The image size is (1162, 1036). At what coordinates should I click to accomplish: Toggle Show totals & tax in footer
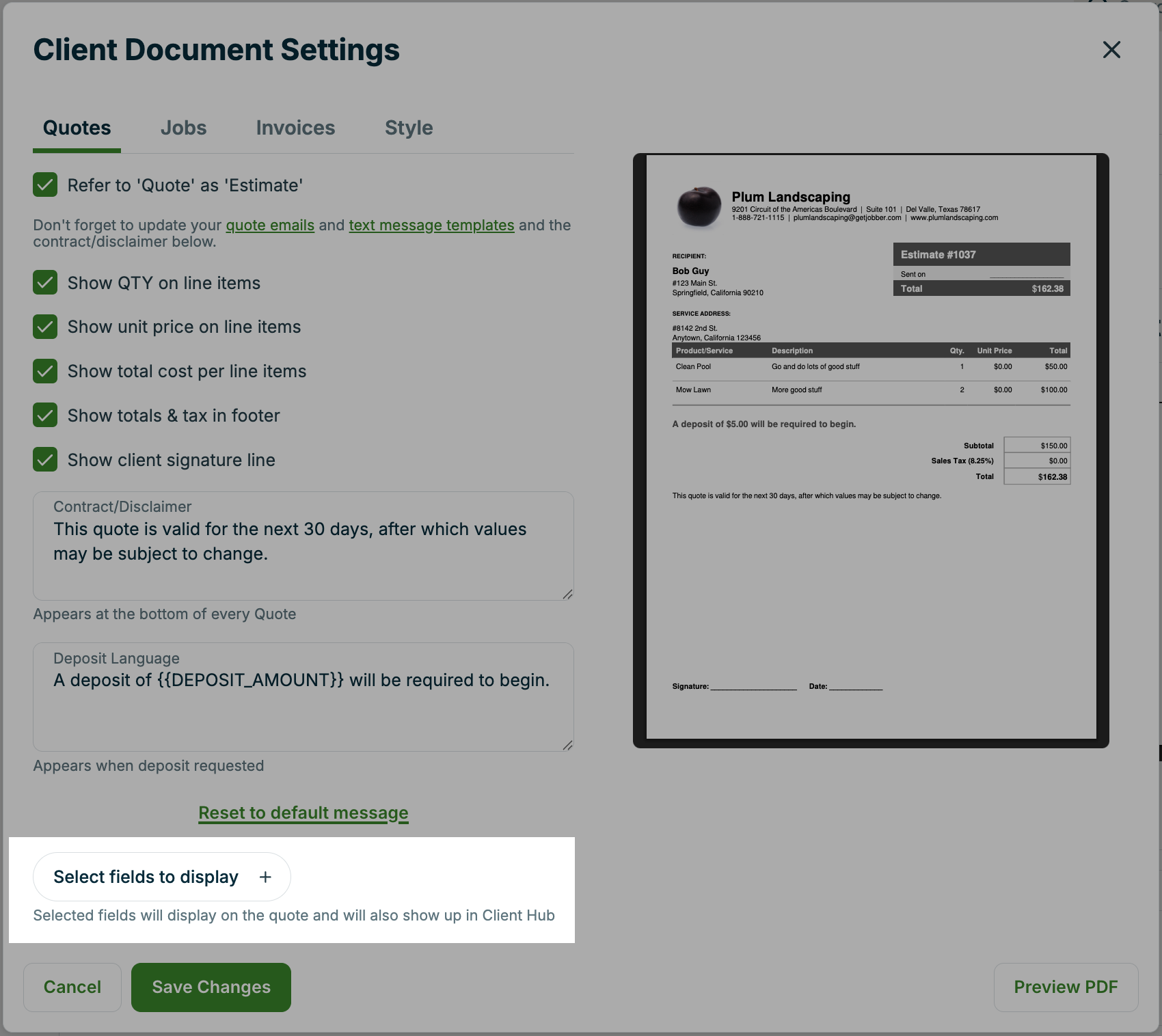tap(44, 415)
